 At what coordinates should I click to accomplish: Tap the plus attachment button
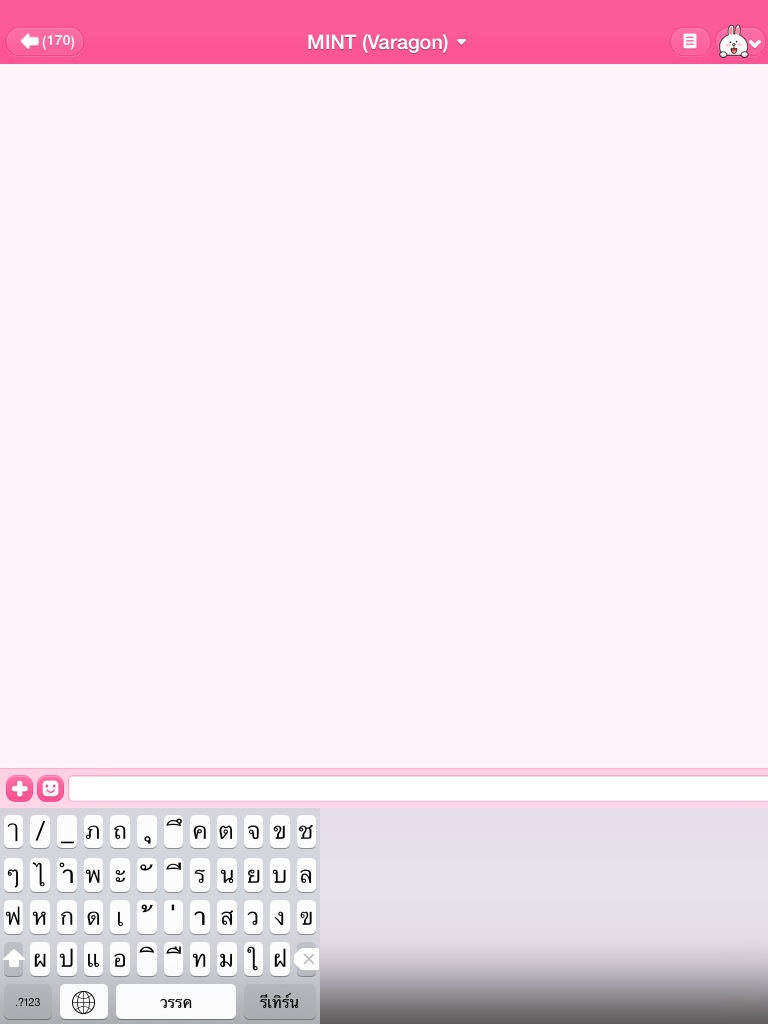click(19, 788)
